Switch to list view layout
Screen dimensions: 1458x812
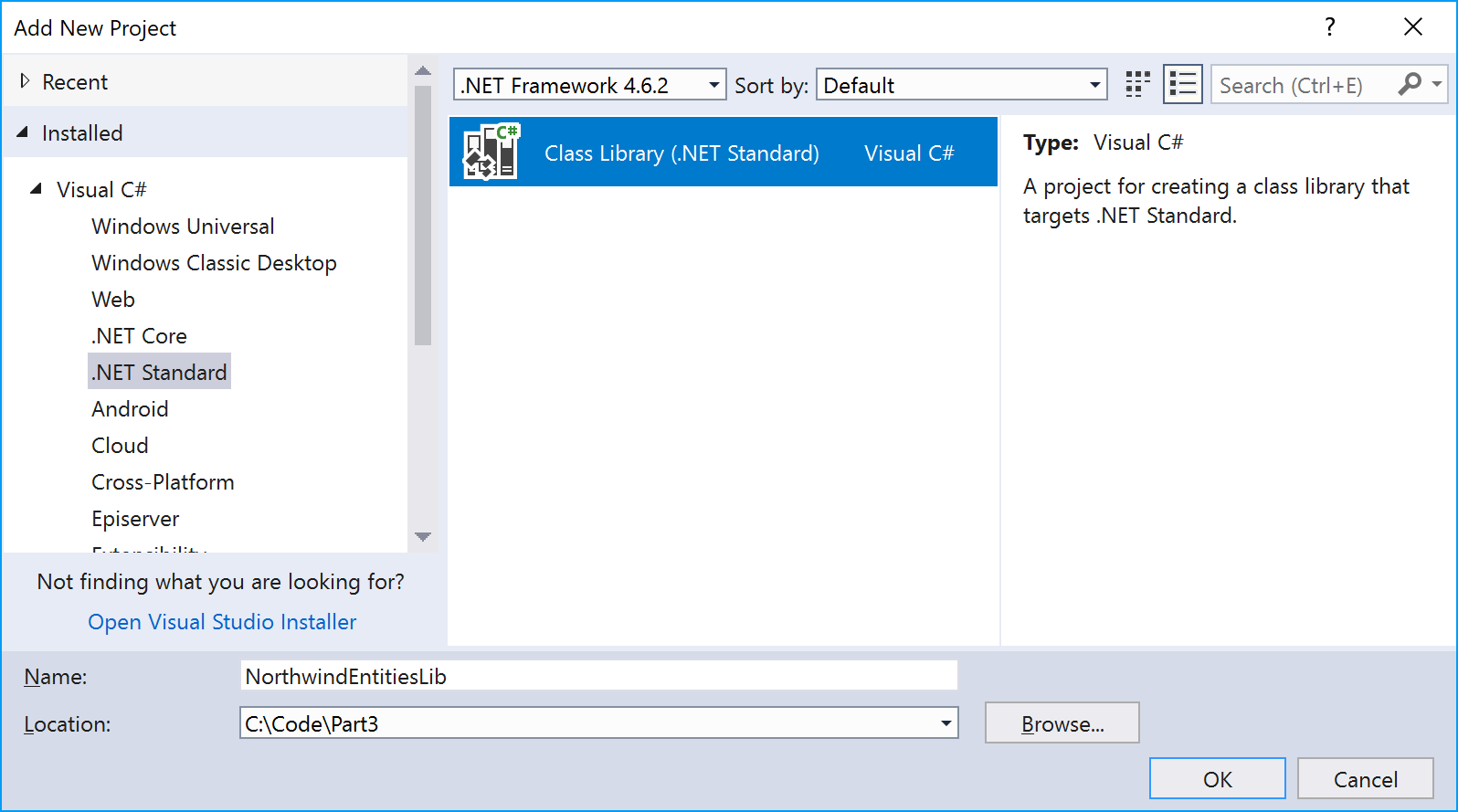[x=1182, y=85]
